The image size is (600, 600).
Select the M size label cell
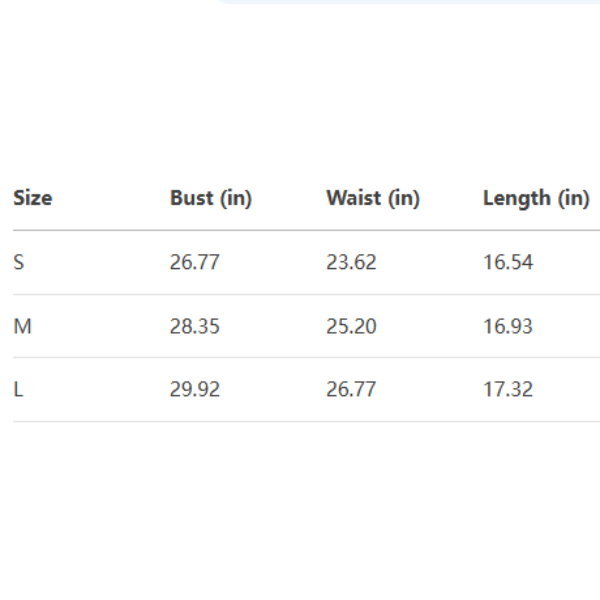click(x=21, y=327)
